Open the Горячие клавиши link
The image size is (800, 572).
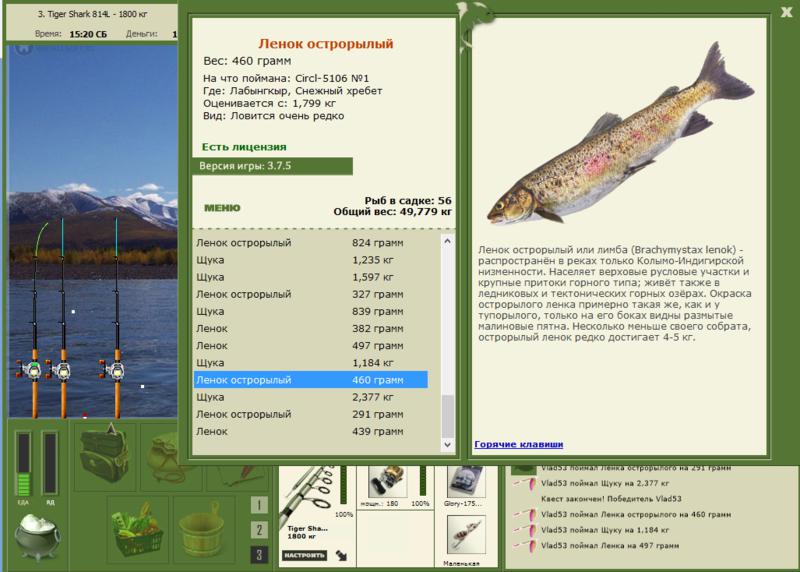point(519,444)
